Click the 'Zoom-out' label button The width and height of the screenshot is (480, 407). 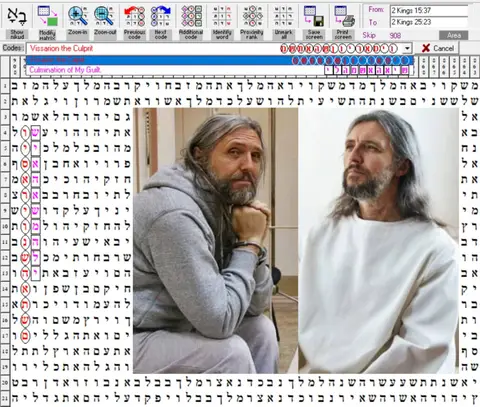105,33
